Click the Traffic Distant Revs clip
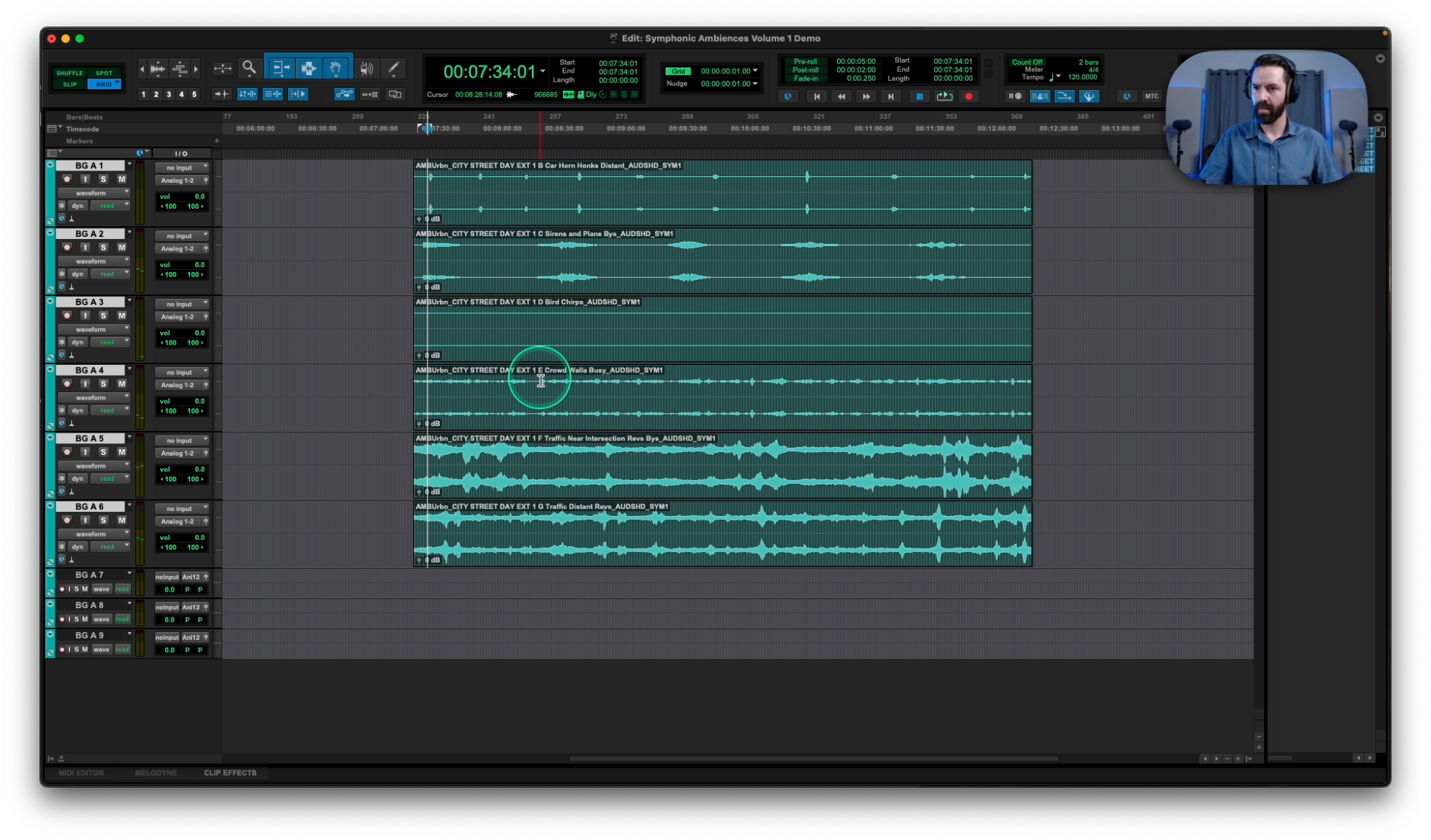Image resolution: width=1431 pixels, height=840 pixels. coord(723,534)
